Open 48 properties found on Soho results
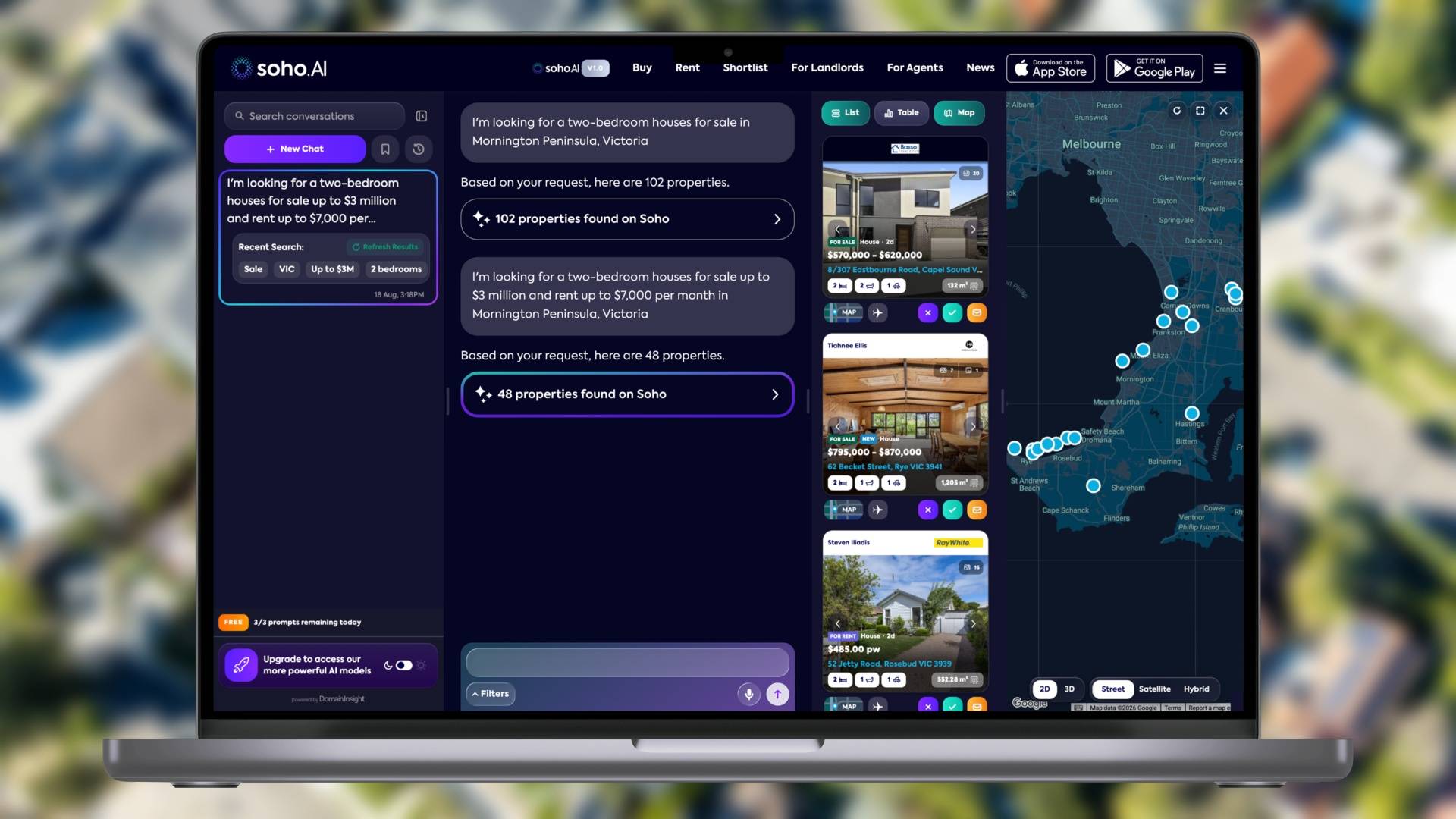The width and height of the screenshot is (1456, 819). coord(627,394)
